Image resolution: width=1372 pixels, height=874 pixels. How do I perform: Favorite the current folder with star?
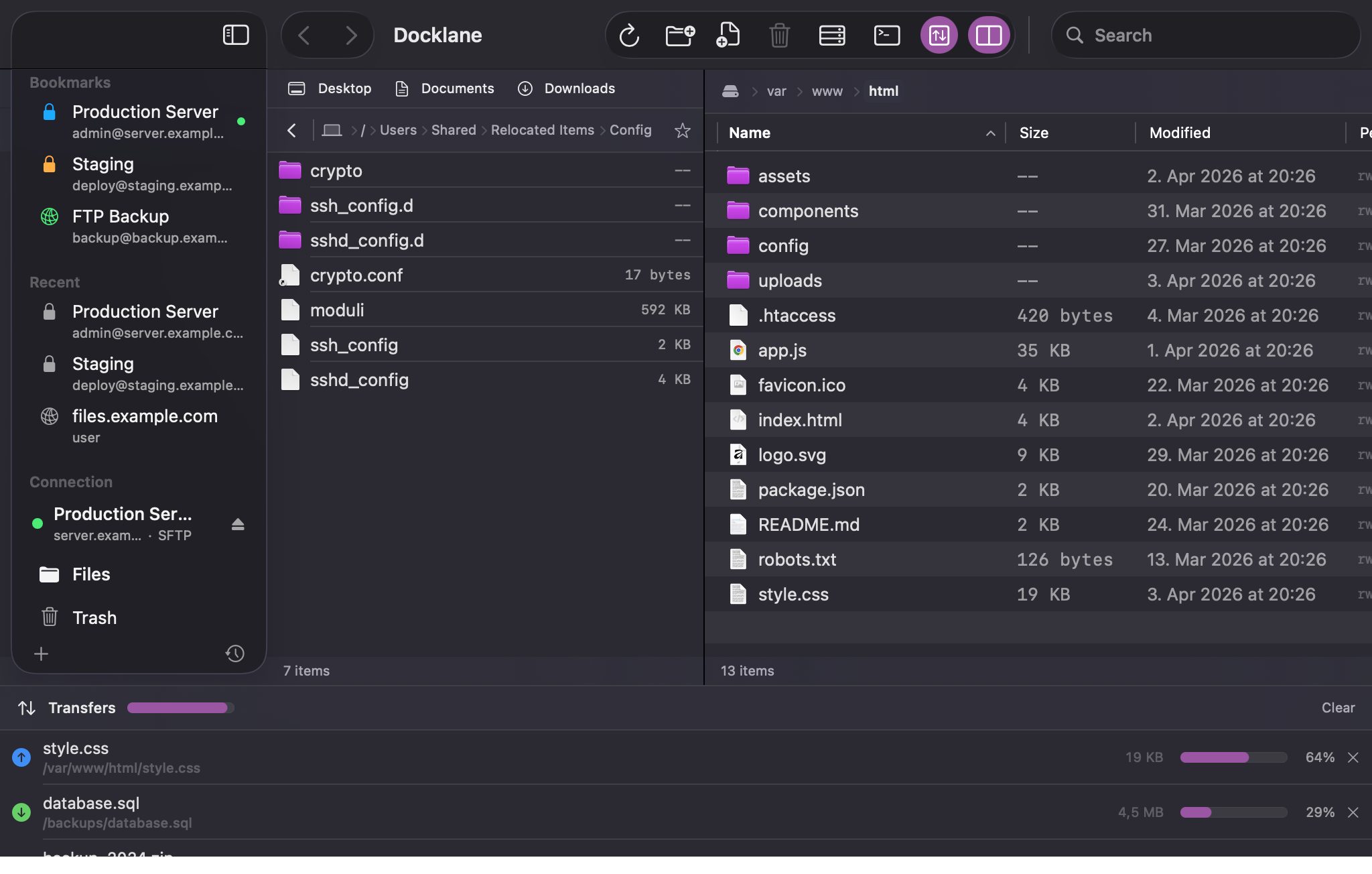pyautogui.click(x=683, y=130)
